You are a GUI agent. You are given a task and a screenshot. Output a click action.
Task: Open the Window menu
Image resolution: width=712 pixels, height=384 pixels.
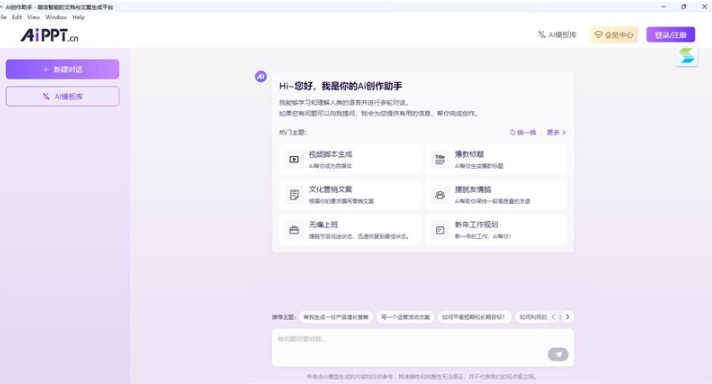56,17
